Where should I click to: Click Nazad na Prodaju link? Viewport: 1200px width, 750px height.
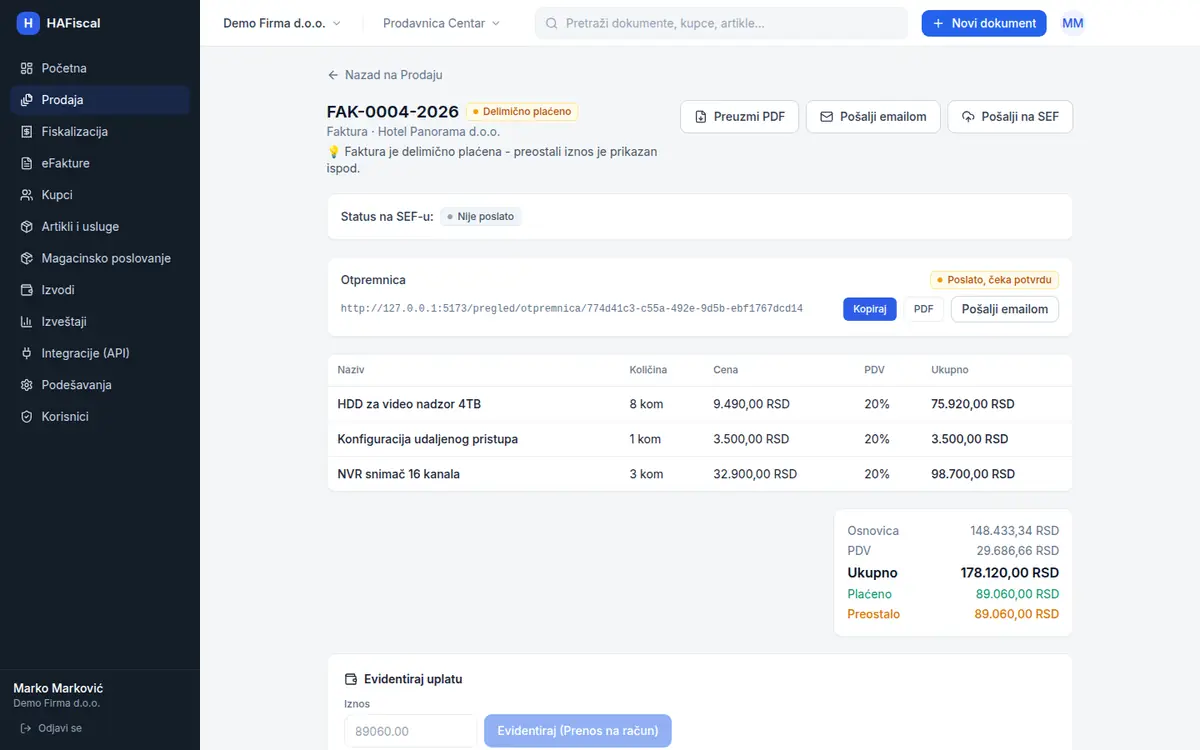click(x=385, y=75)
